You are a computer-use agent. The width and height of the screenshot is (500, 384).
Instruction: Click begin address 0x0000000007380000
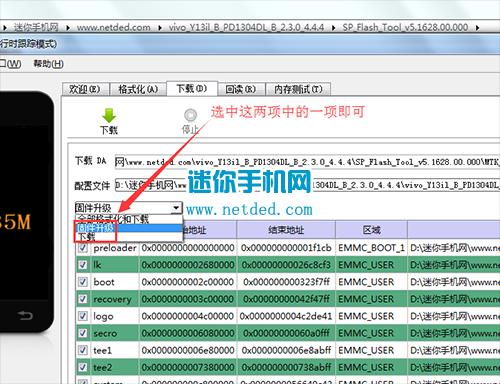coord(188,367)
